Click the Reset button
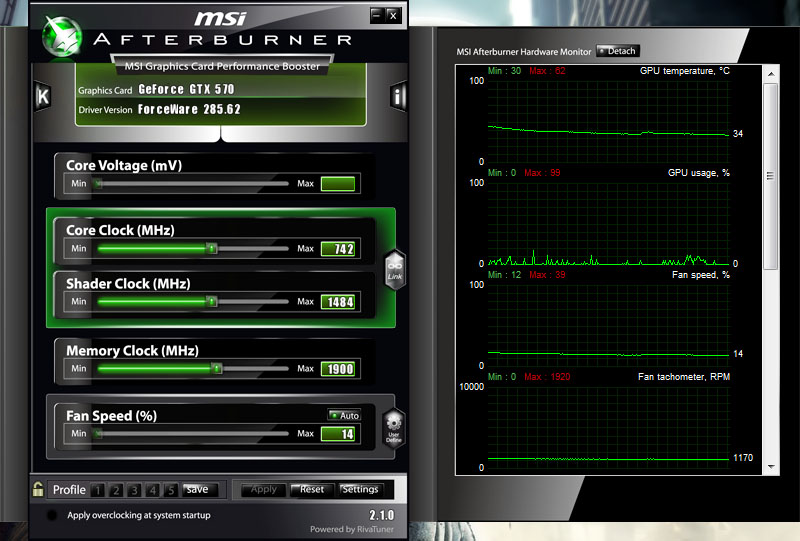 312,489
